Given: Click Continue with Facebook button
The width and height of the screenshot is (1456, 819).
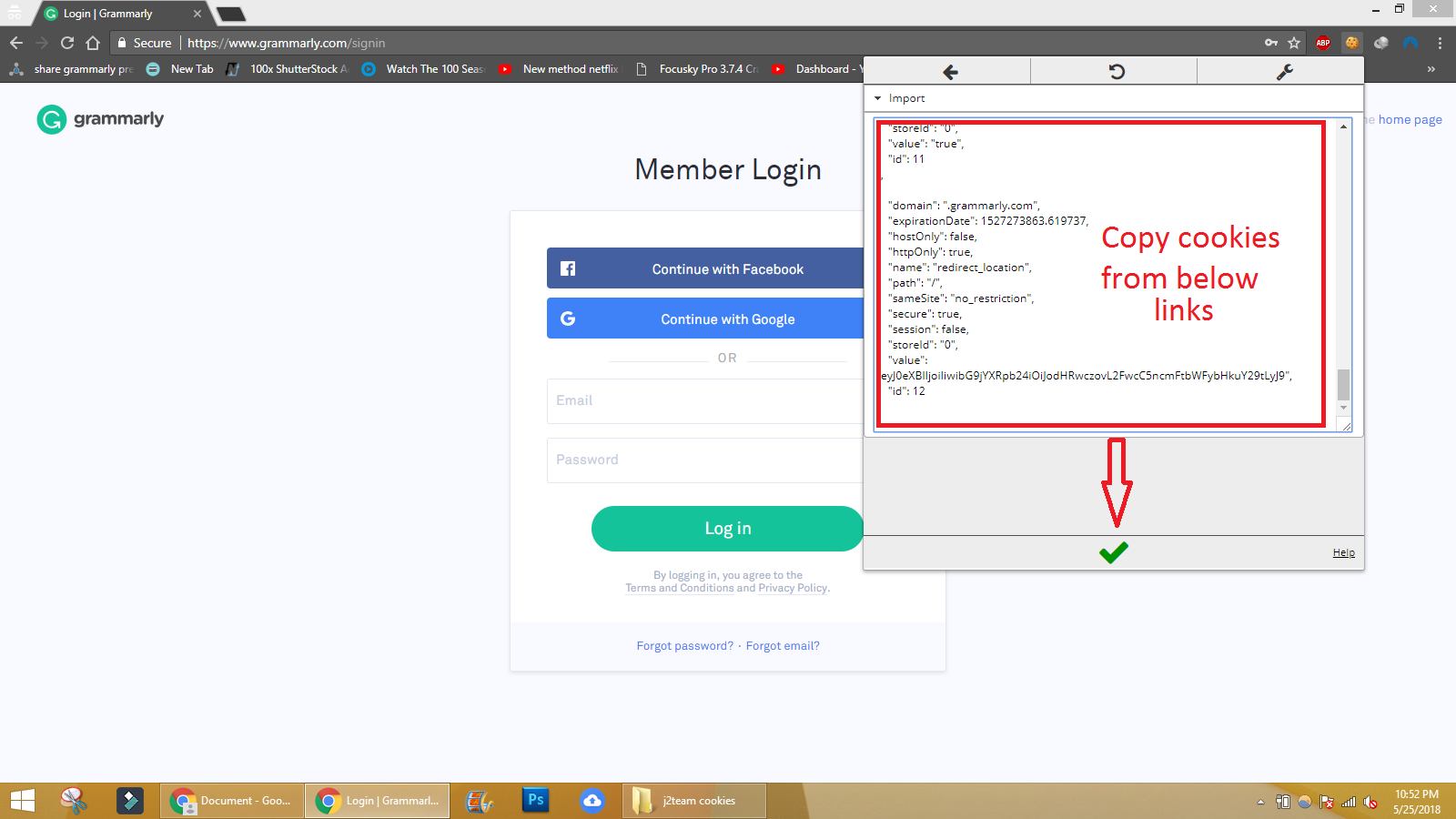Looking at the screenshot, I should (705, 268).
